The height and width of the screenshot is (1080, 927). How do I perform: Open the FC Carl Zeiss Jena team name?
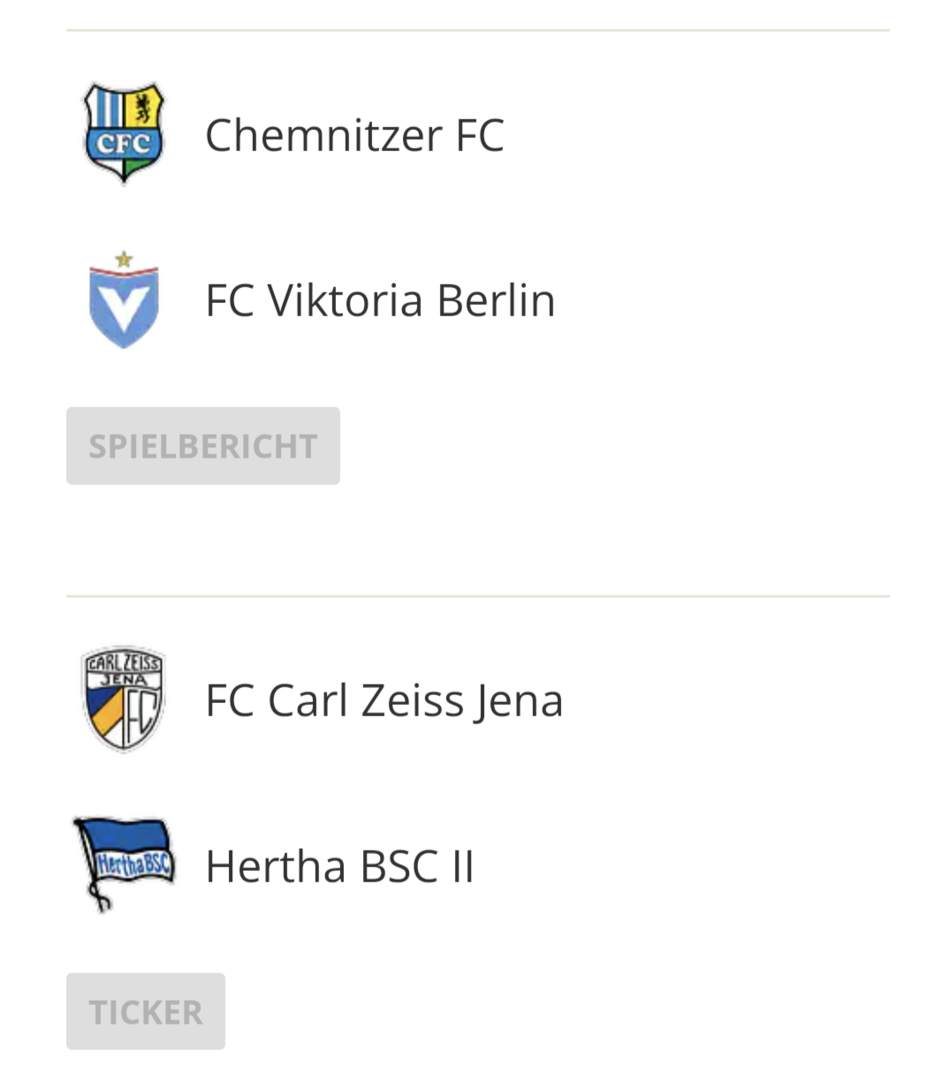[384, 700]
